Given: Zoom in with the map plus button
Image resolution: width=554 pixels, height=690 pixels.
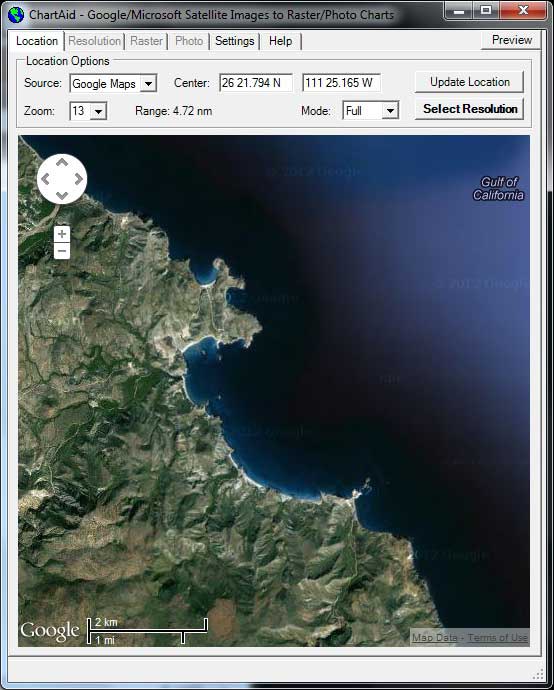Looking at the screenshot, I should (x=62, y=234).
